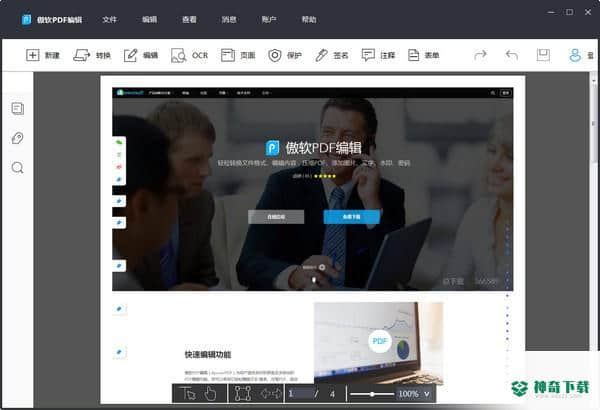Open the 帮助 menu

coord(309,20)
